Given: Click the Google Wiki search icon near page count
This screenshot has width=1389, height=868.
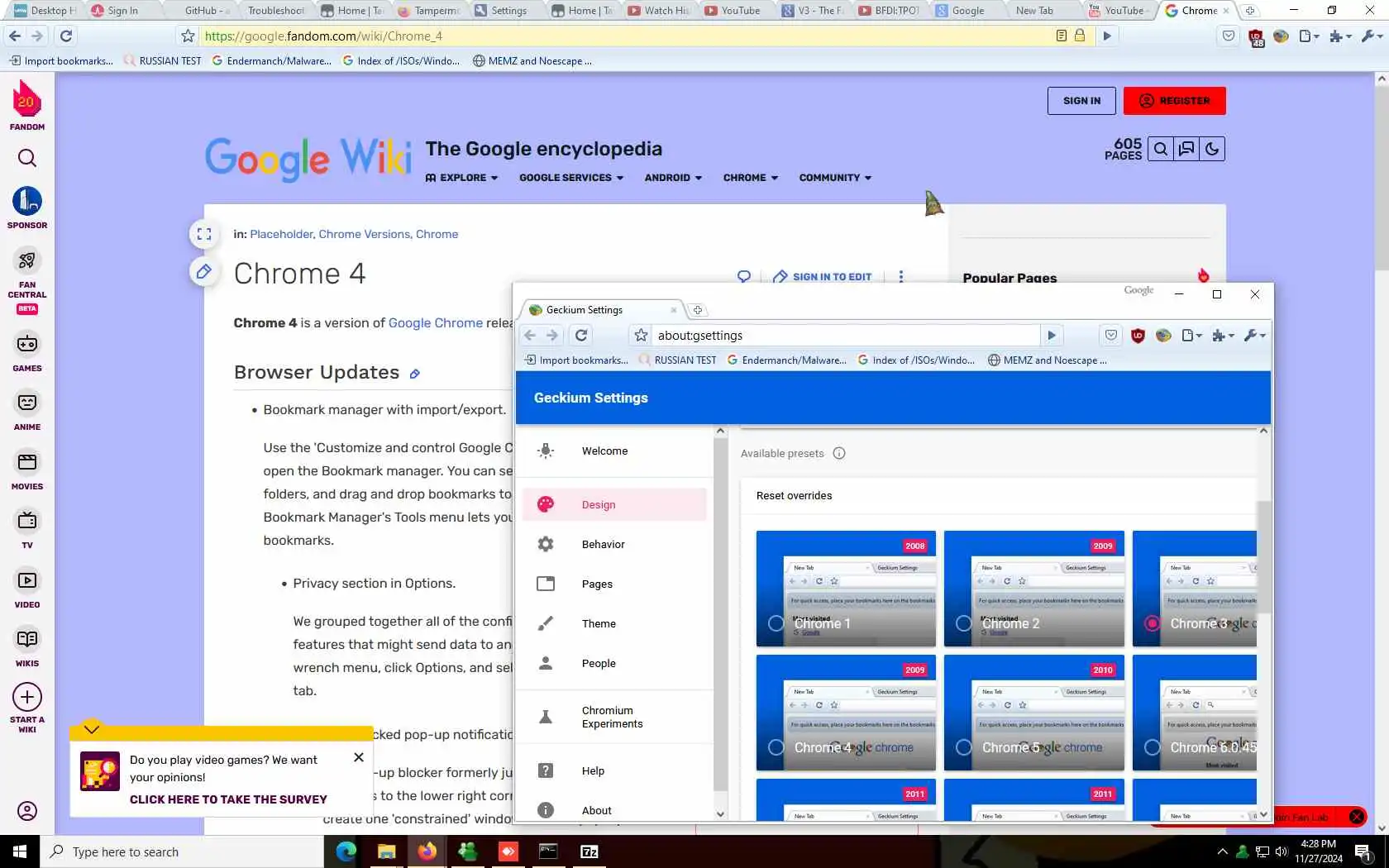Looking at the screenshot, I should pyautogui.click(x=1161, y=150).
